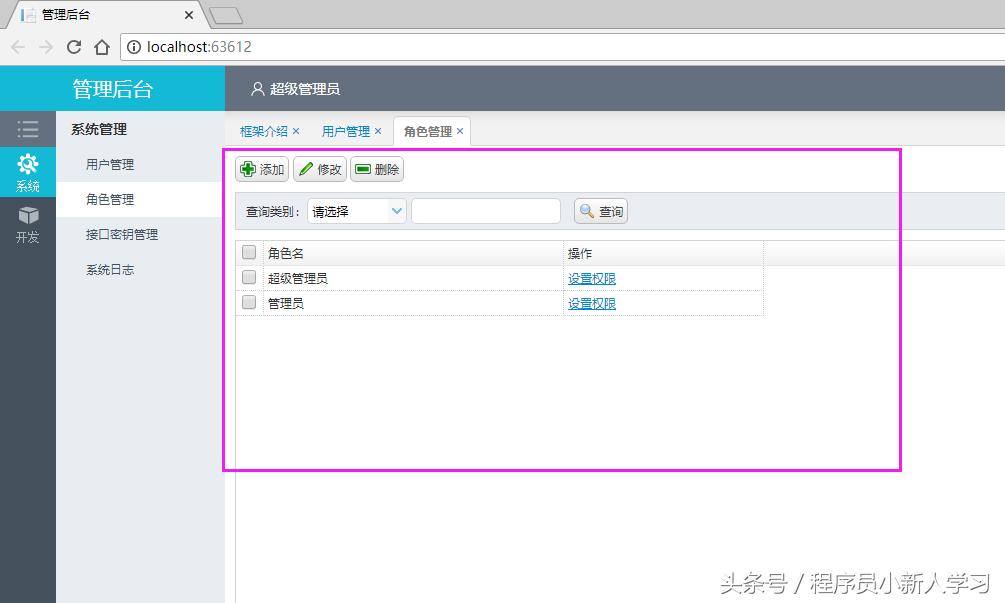
Task: Switch to the 框架介绍 tab
Action: click(x=263, y=130)
